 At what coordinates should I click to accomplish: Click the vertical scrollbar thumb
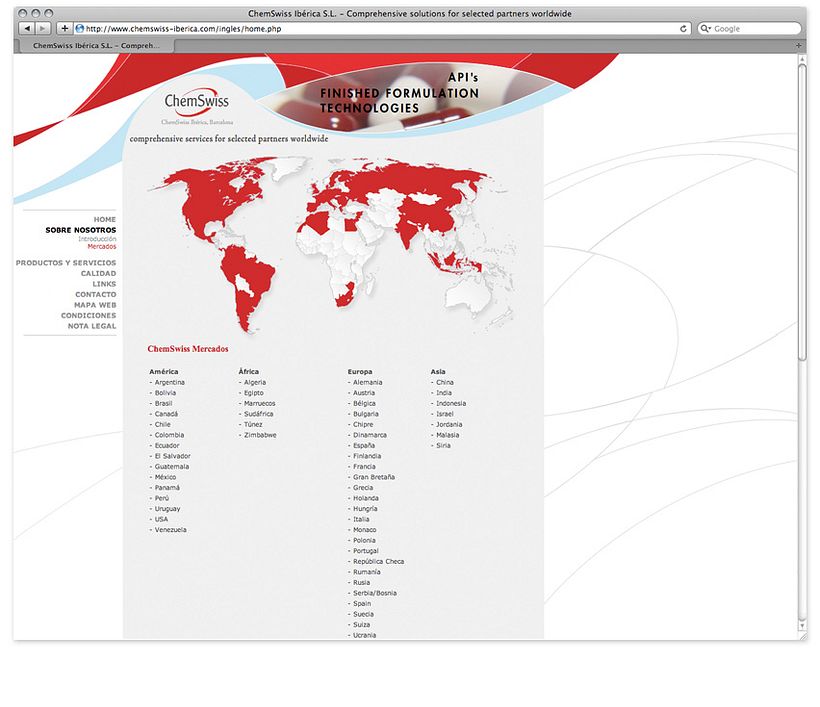[x=802, y=212]
